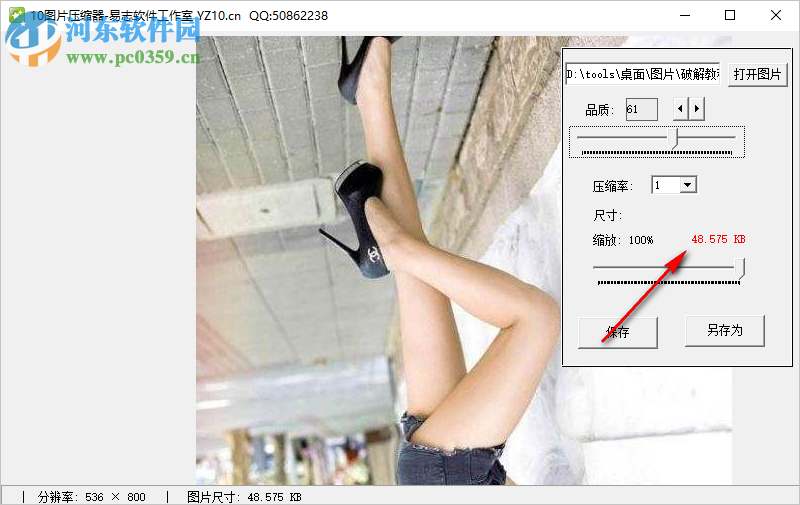The width and height of the screenshot is (800, 505).
Task: Click the 另存为 button
Action: click(724, 331)
